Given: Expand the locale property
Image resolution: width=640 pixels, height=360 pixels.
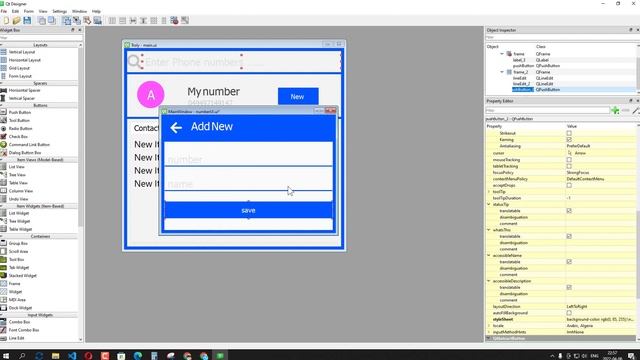Looking at the screenshot, I should point(489,326).
